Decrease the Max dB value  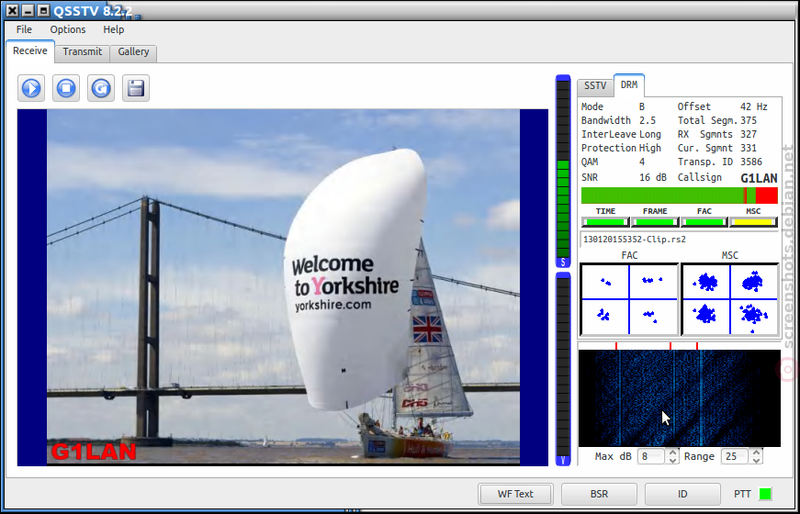[x=673, y=460]
